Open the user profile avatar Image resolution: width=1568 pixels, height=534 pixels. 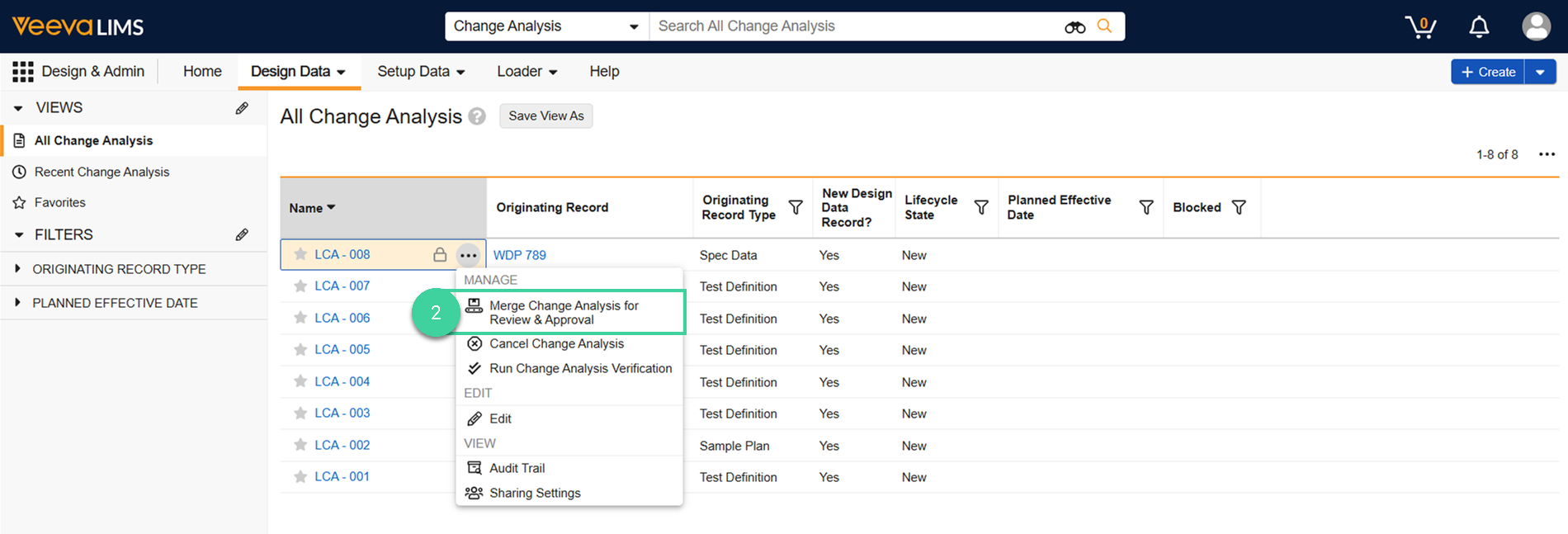(1536, 26)
